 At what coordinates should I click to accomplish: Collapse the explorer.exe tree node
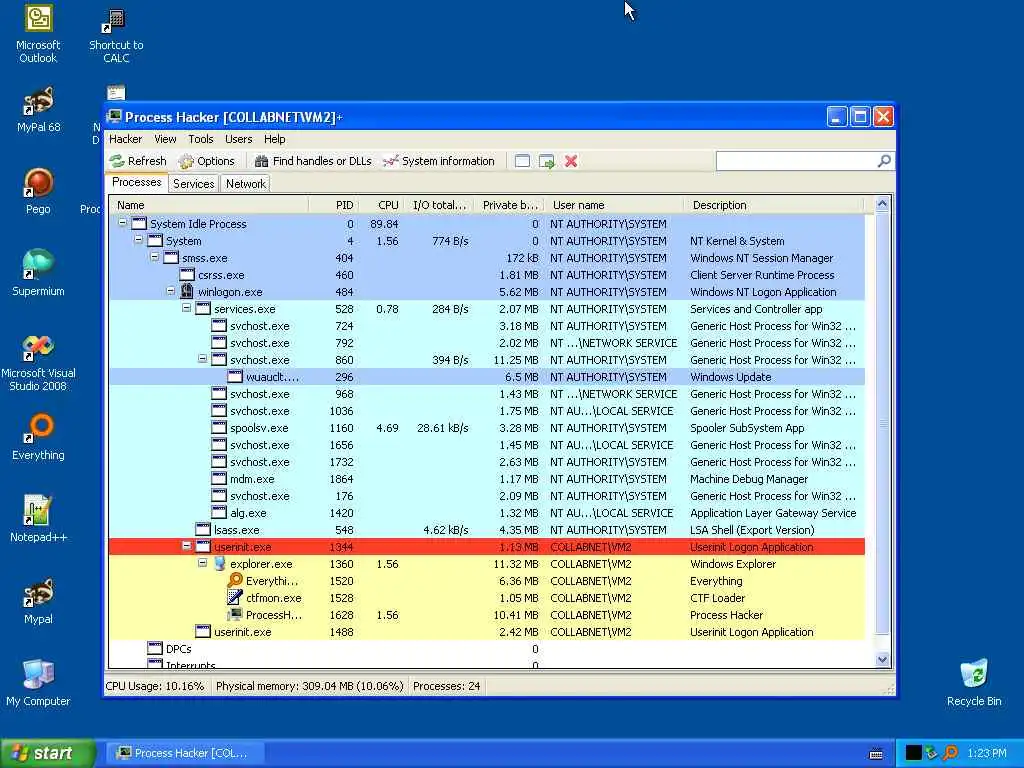(x=202, y=562)
